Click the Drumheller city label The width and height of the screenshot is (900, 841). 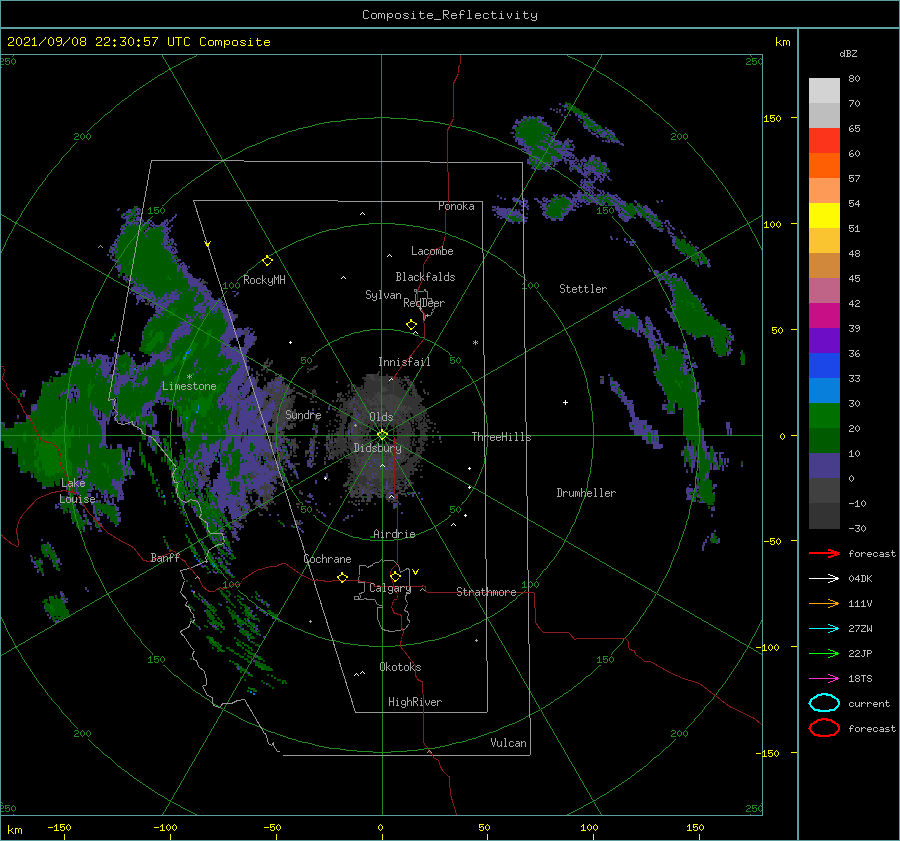[x=586, y=493]
